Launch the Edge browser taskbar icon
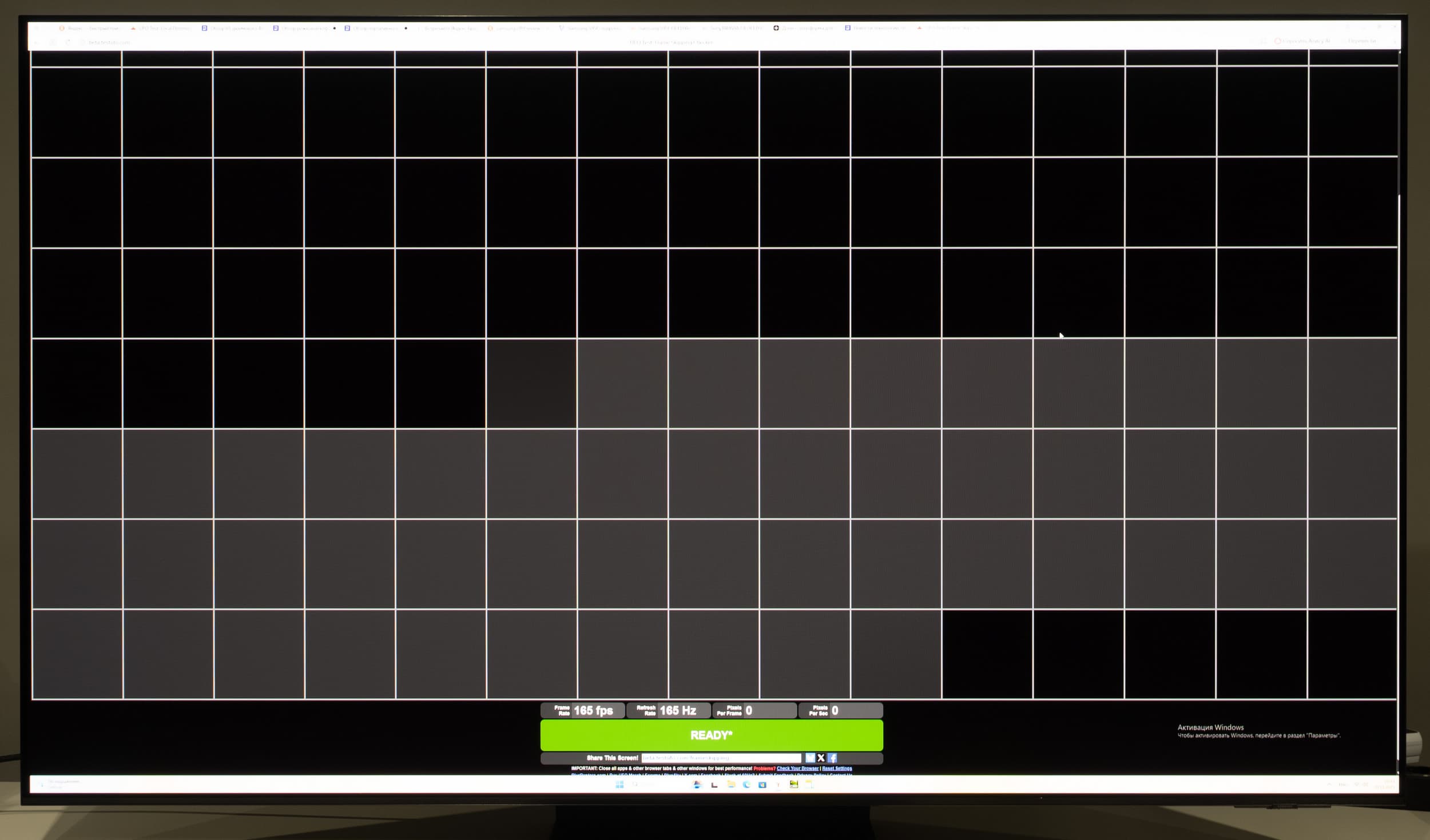1430x840 pixels. [746, 785]
